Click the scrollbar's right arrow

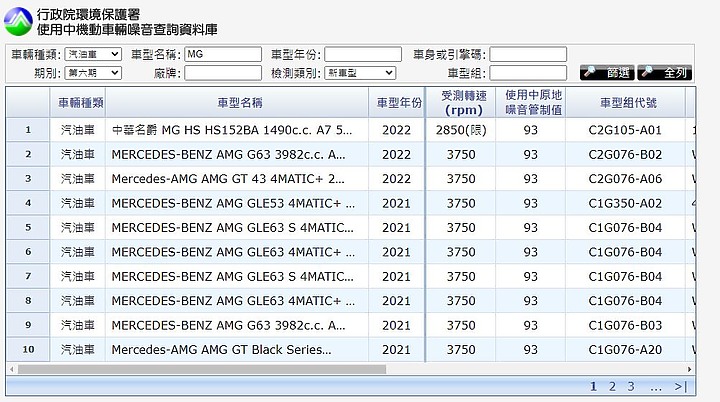pyautogui.click(x=689, y=369)
